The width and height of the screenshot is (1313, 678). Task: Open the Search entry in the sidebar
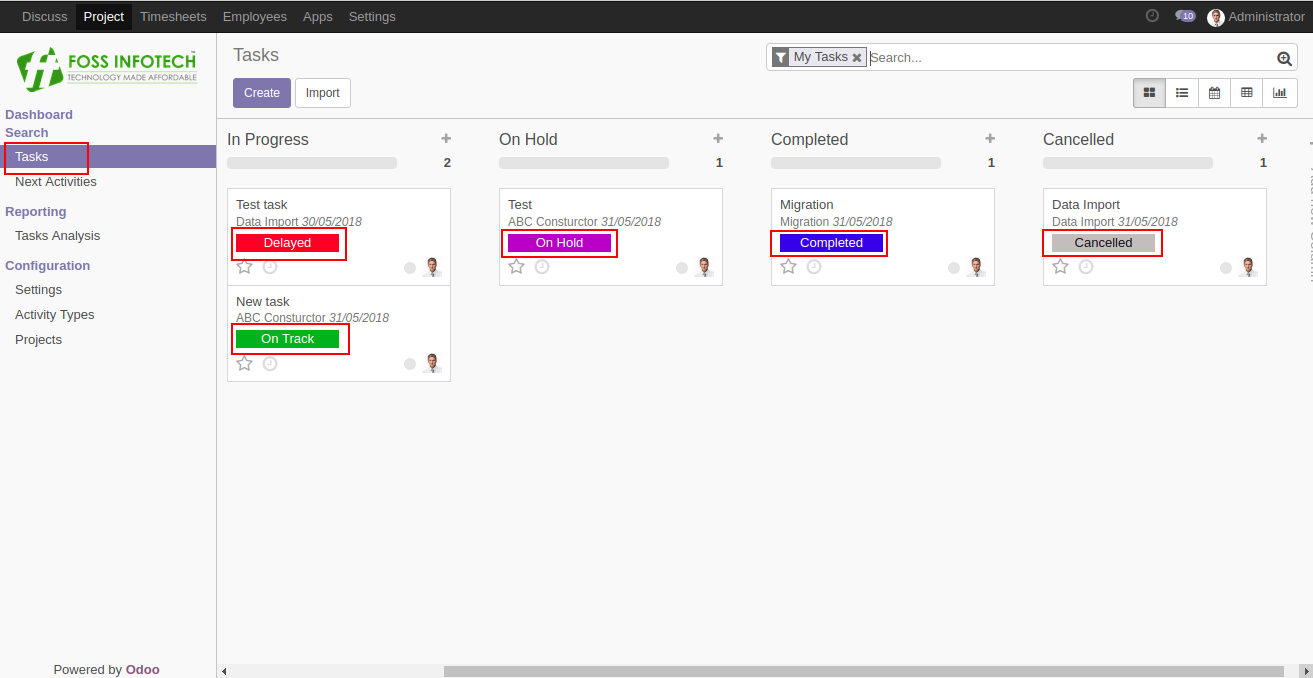[x=27, y=132]
